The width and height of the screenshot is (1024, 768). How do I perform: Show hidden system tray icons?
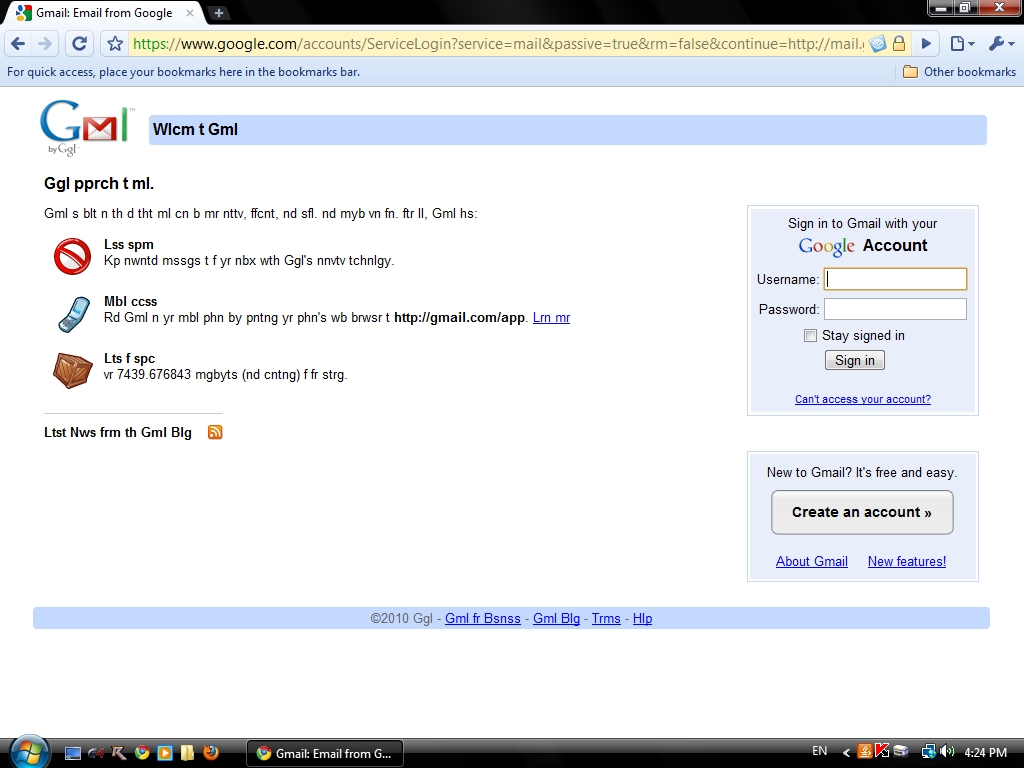[x=846, y=752]
